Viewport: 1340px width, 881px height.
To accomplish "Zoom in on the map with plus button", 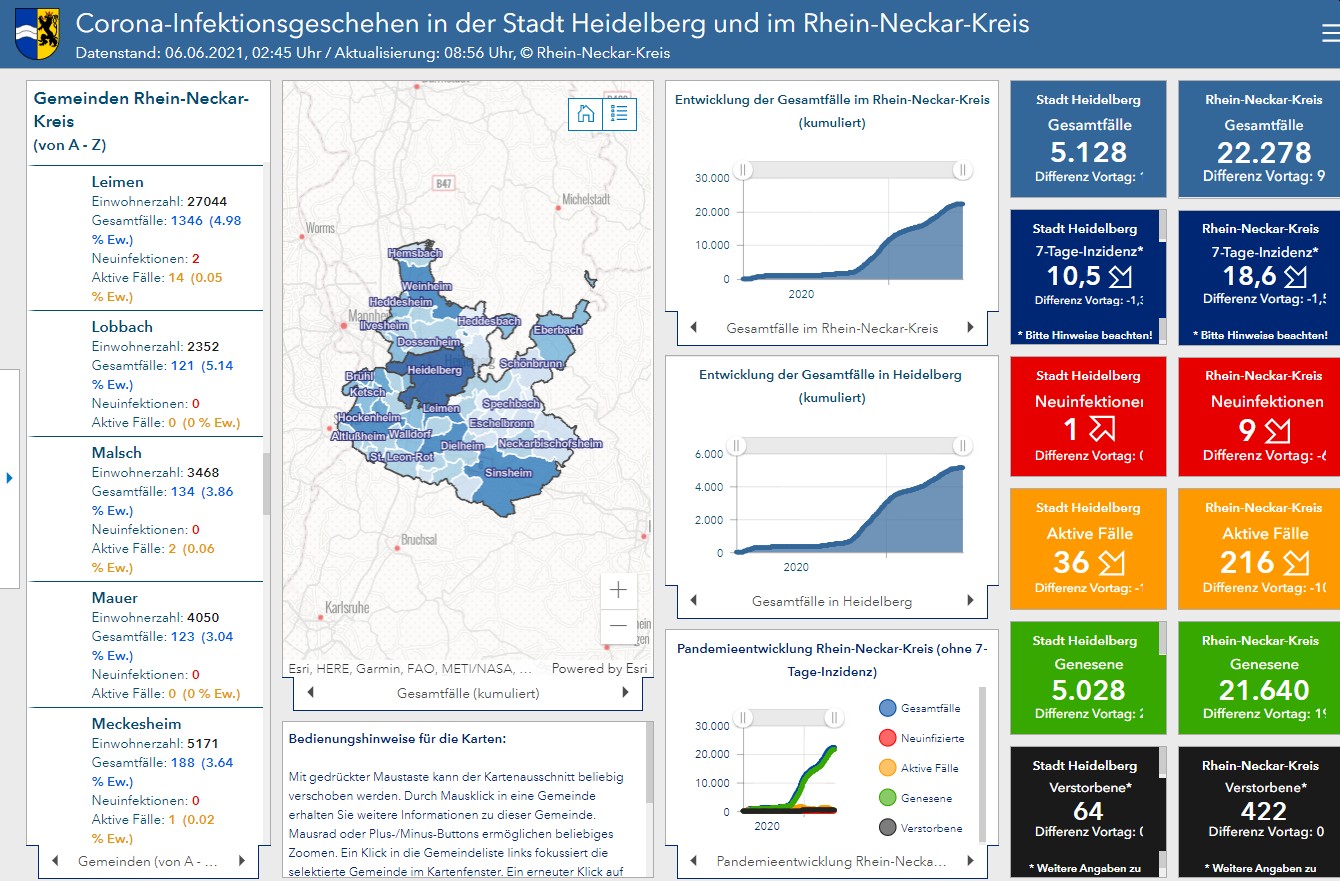I will [x=618, y=590].
